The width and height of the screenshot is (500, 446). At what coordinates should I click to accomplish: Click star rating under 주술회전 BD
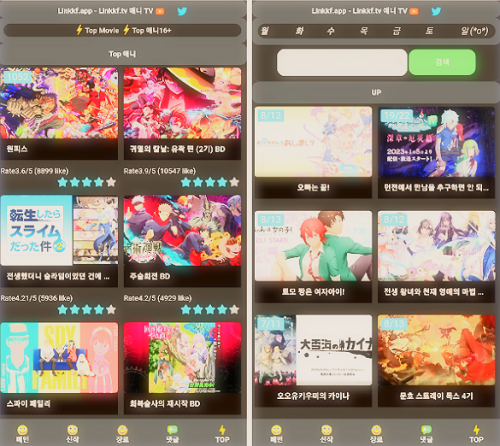pos(210,310)
